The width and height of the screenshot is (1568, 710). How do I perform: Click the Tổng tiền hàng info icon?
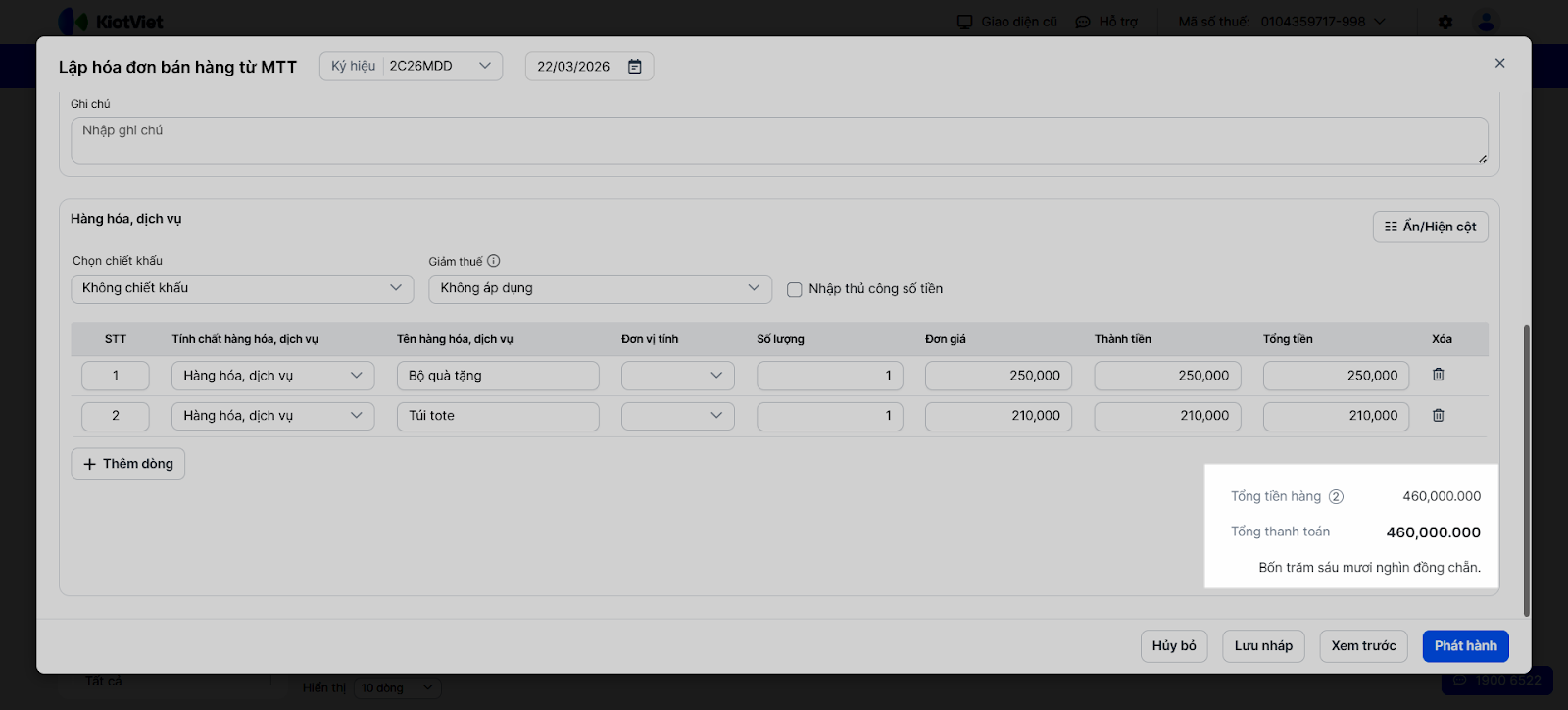[1336, 497]
